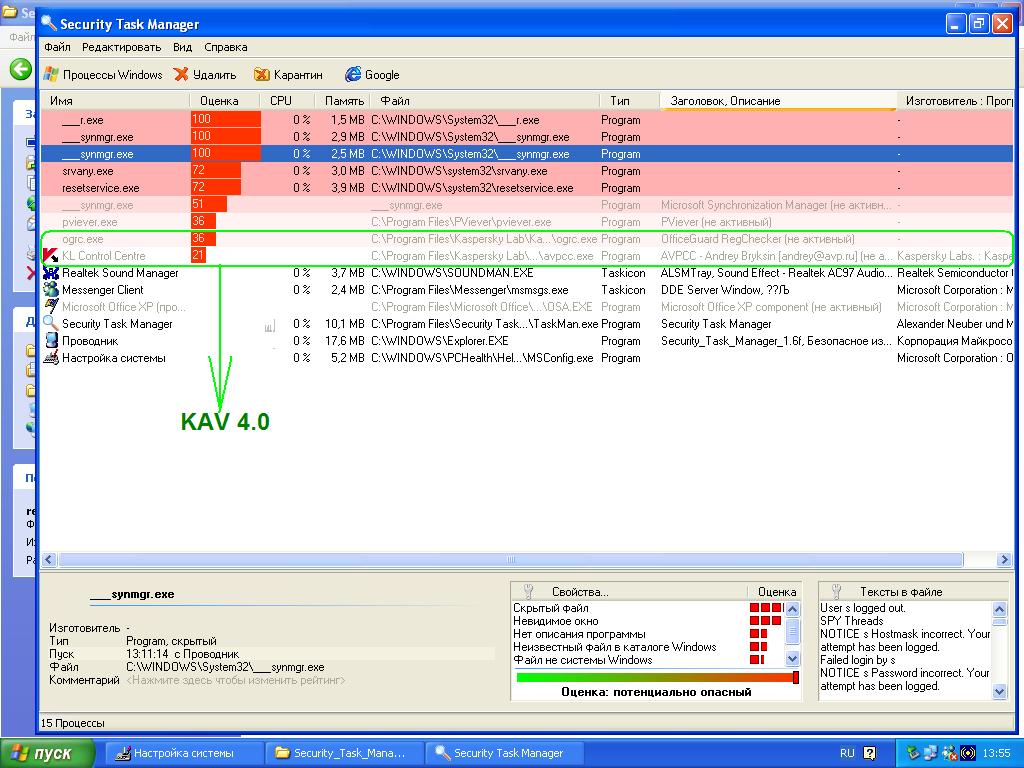1024x768 pixels.
Task: Open the Вид menu
Action: pos(182,47)
